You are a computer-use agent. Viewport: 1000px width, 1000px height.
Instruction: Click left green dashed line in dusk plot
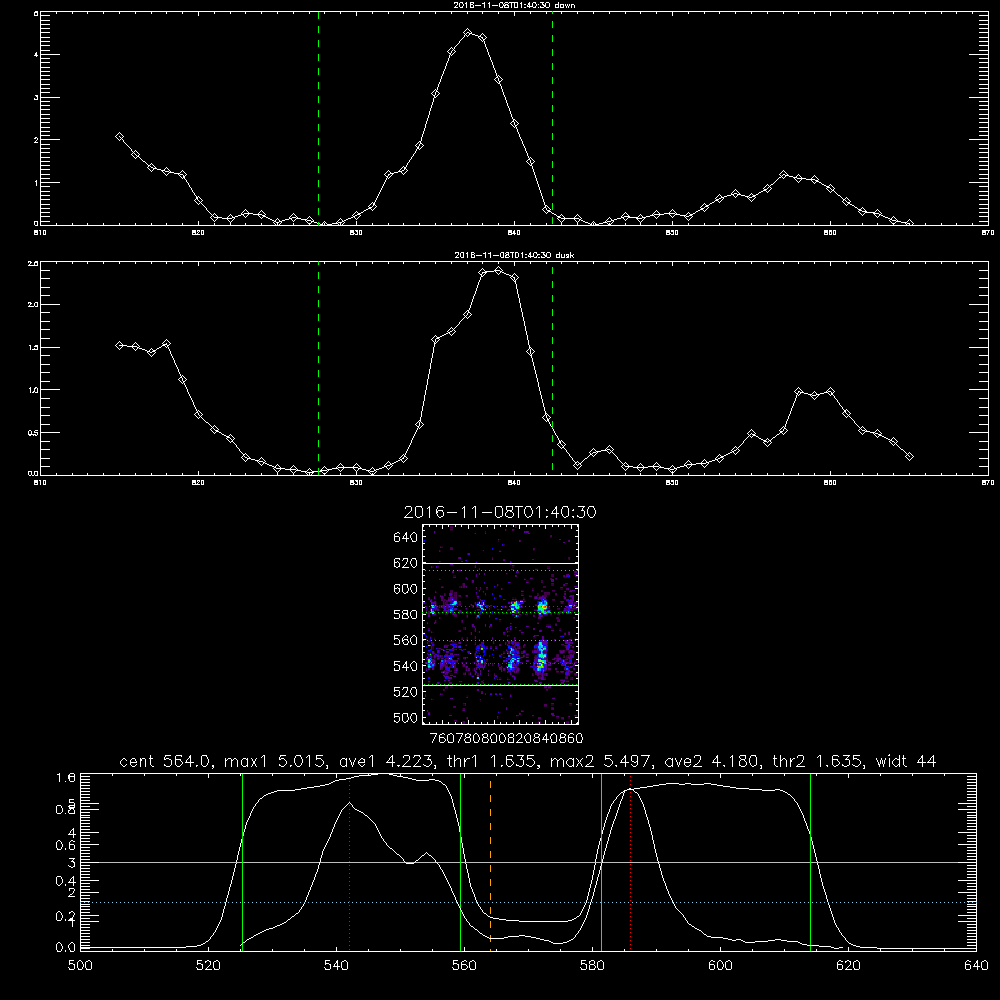coord(319,368)
